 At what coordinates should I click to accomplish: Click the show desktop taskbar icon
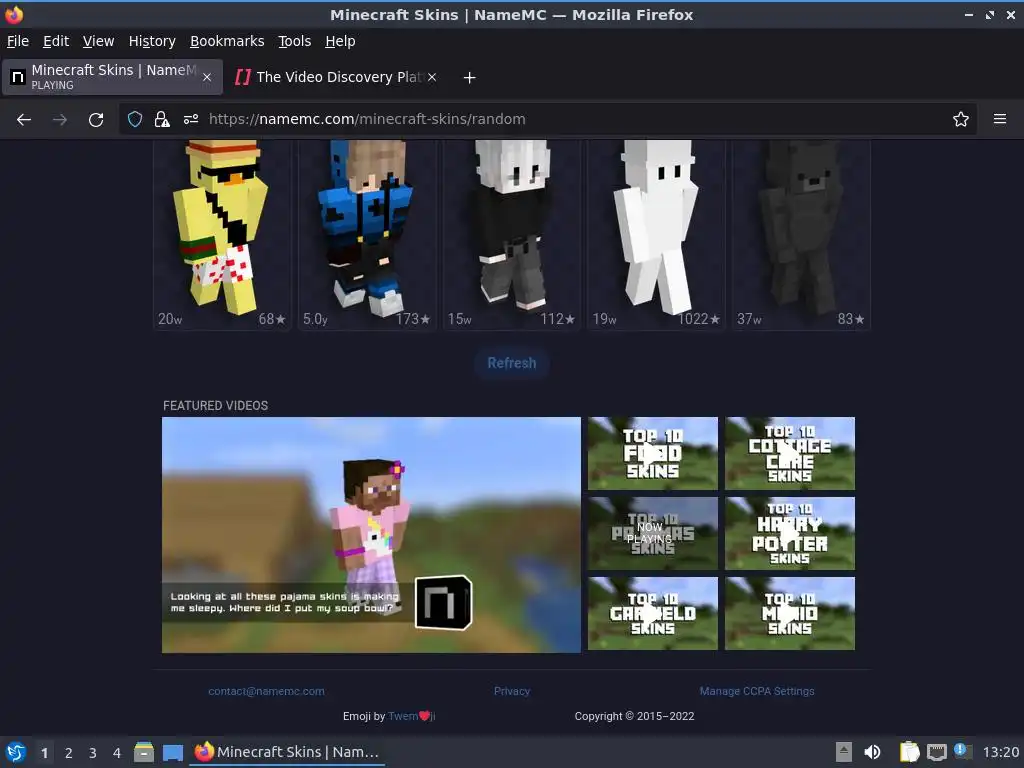click(172, 752)
